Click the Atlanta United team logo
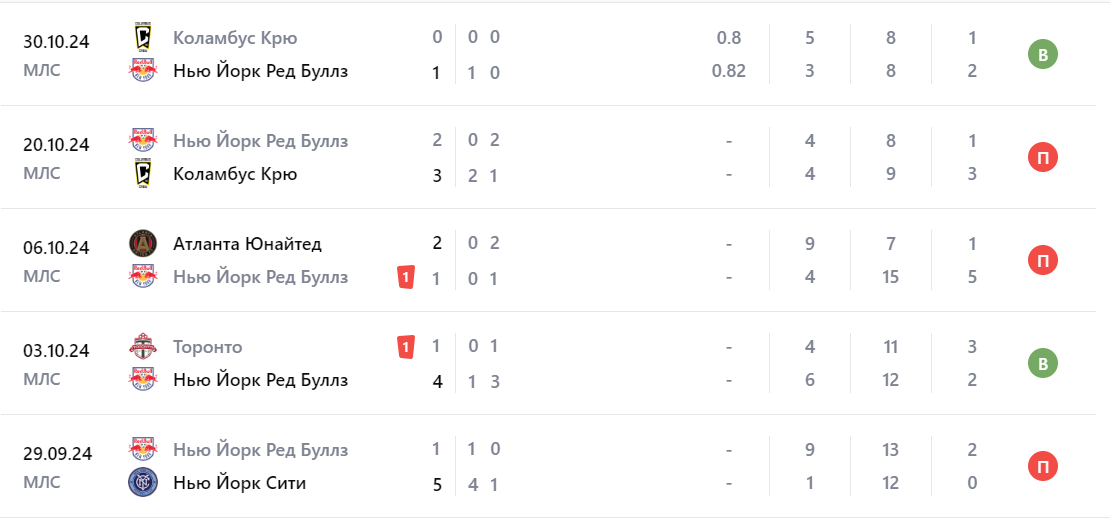This screenshot has height=520, width=1110. click(x=143, y=244)
